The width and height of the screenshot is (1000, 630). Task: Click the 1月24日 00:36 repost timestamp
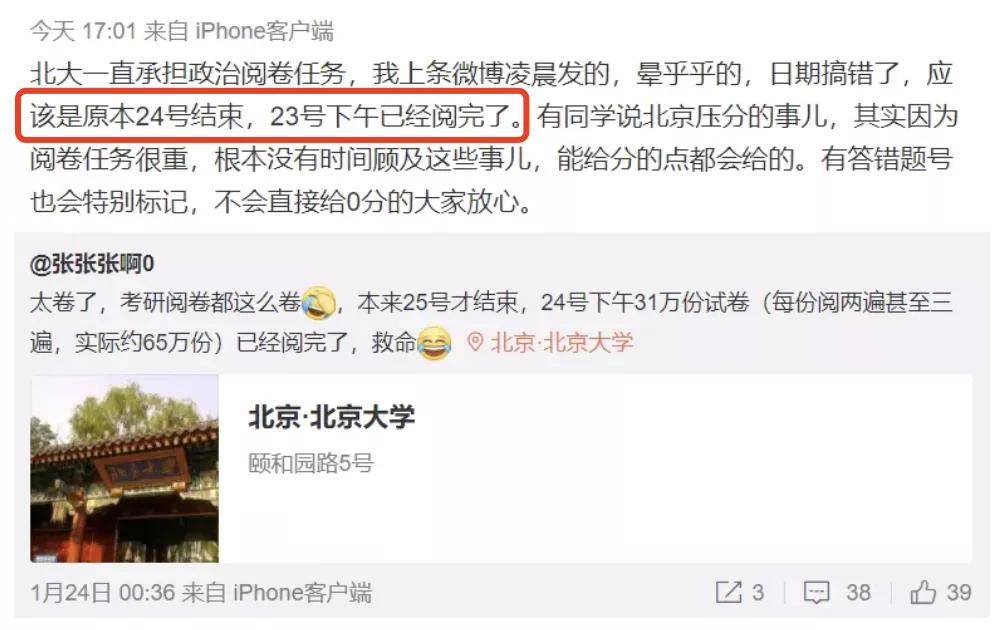[x=103, y=592]
